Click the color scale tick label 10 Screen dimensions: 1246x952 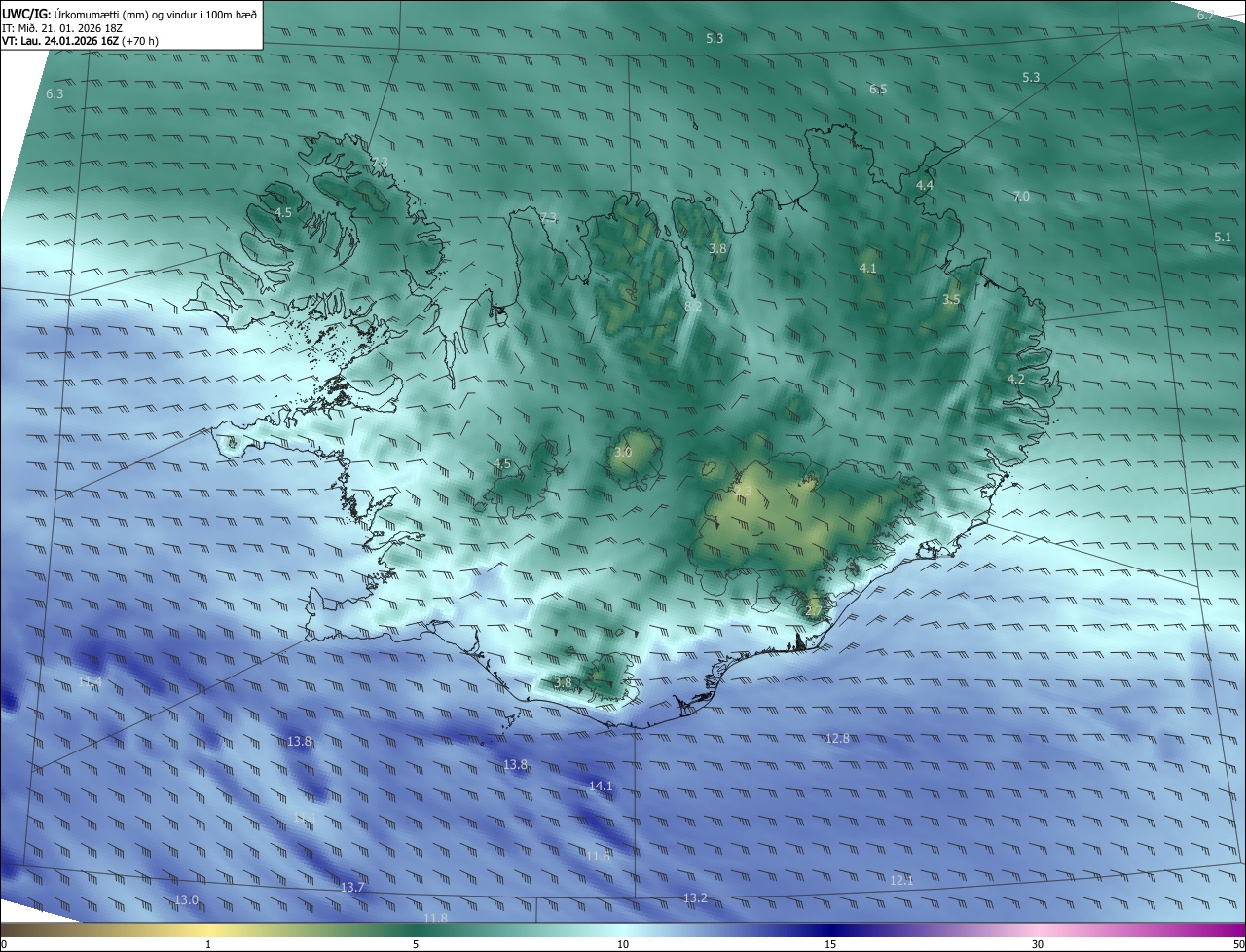pyautogui.click(x=623, y=944)
